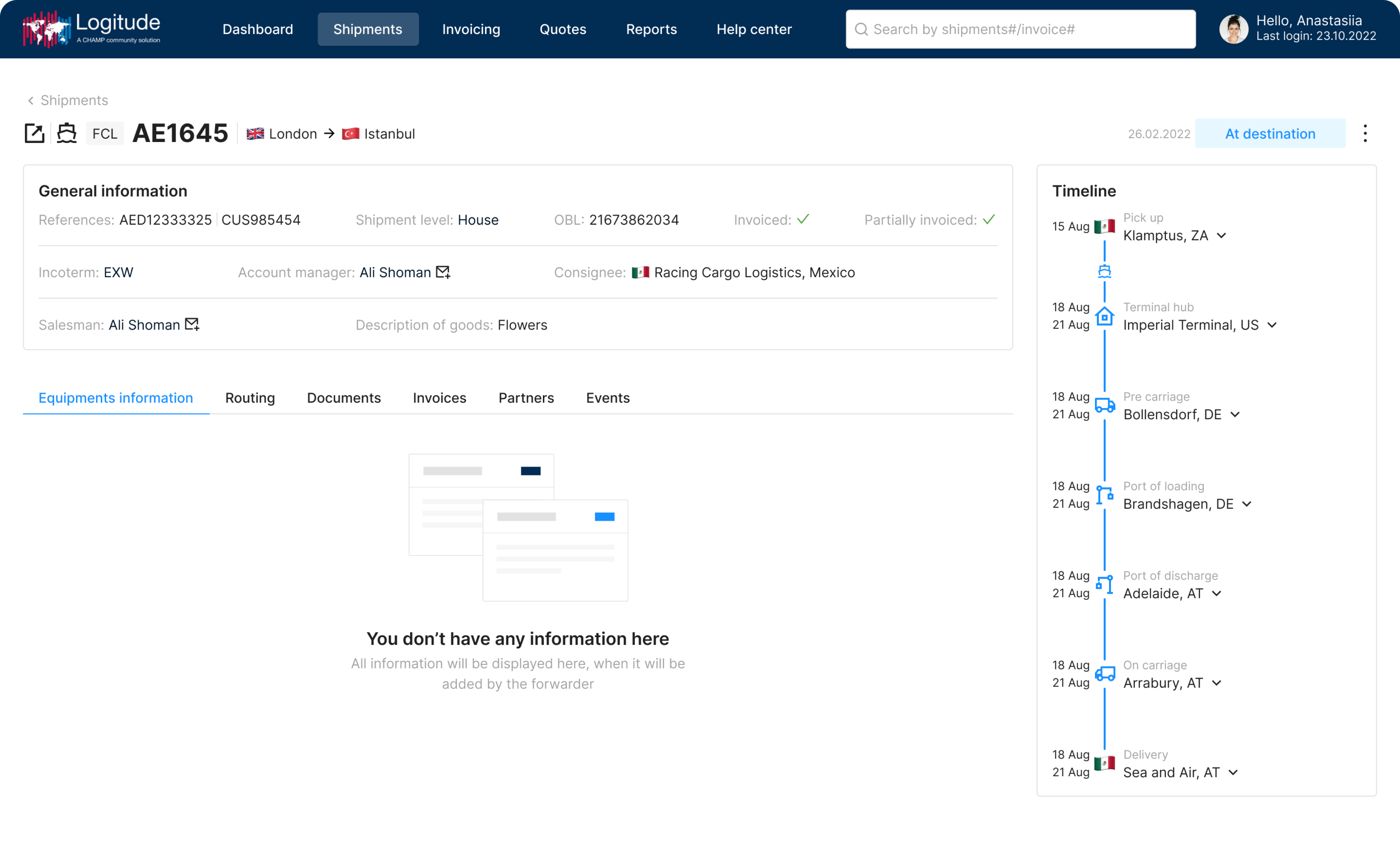Expand the Klamptus, ZA pickup entry
The image size is (1400, 856).
point(1221,235)
